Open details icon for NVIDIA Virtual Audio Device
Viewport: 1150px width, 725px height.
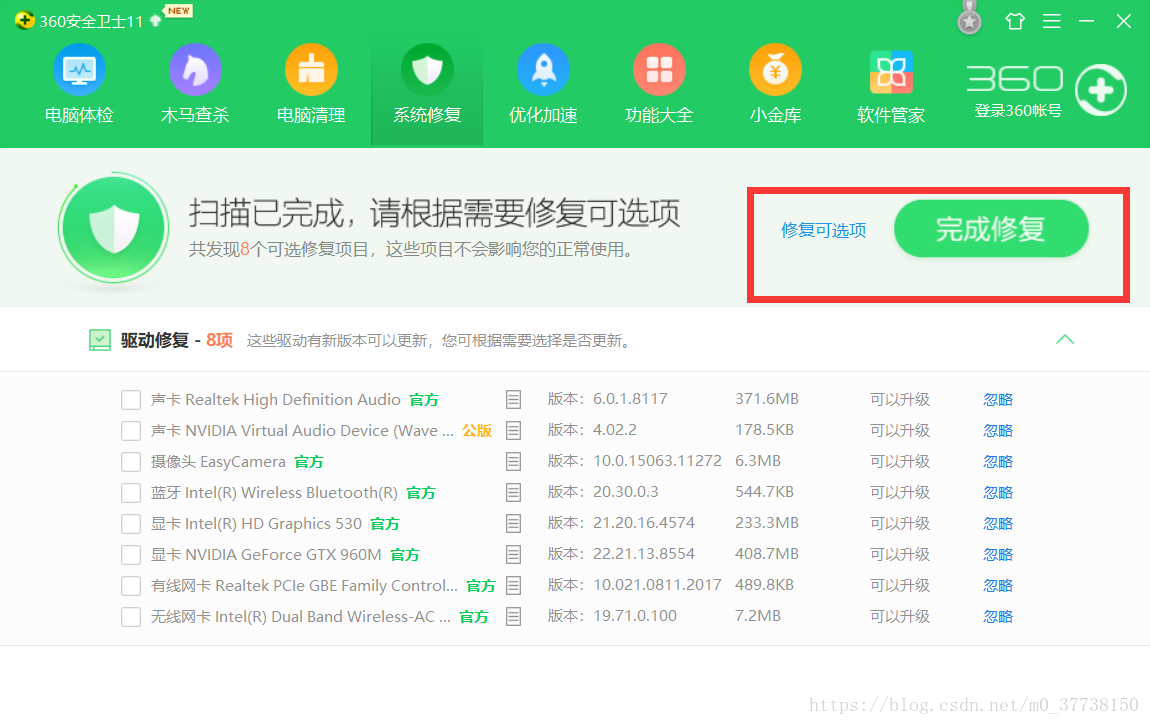pos(513,430)
